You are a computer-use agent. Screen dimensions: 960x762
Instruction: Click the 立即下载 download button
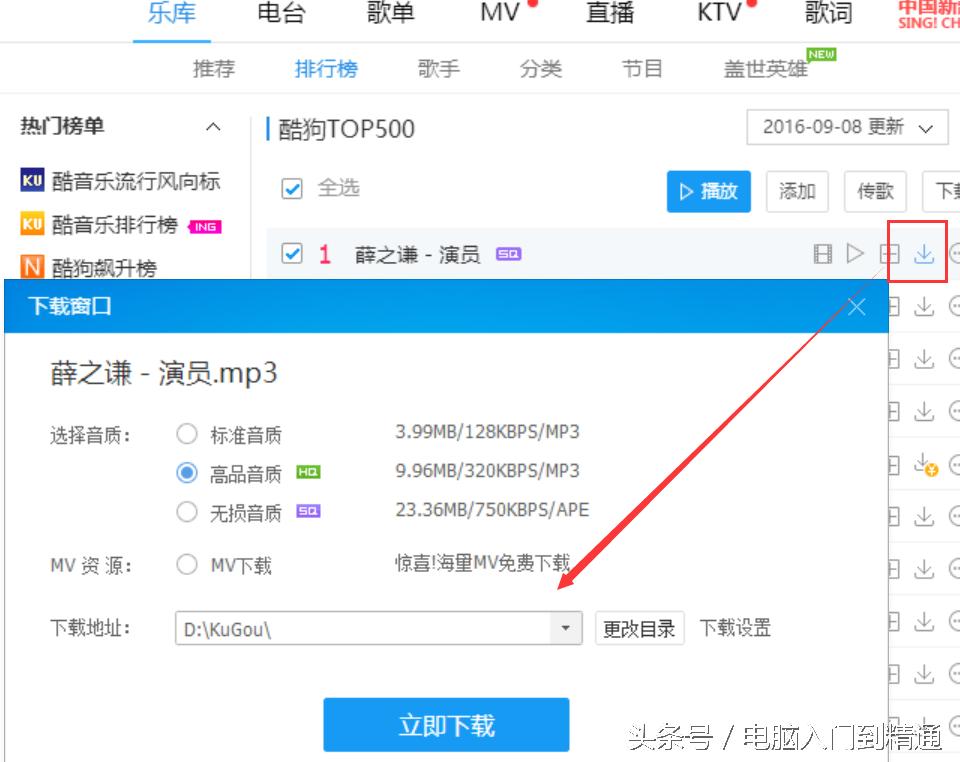[x=446, y=724]
